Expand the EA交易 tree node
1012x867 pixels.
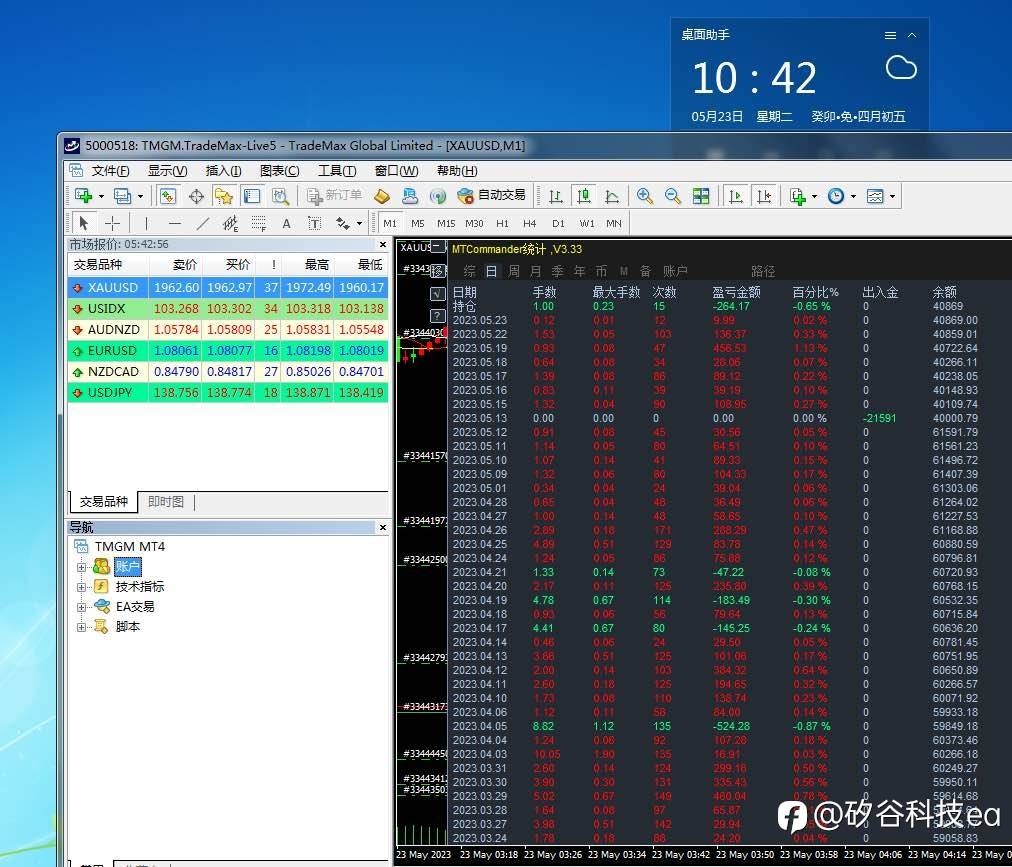tap(82, 607)
